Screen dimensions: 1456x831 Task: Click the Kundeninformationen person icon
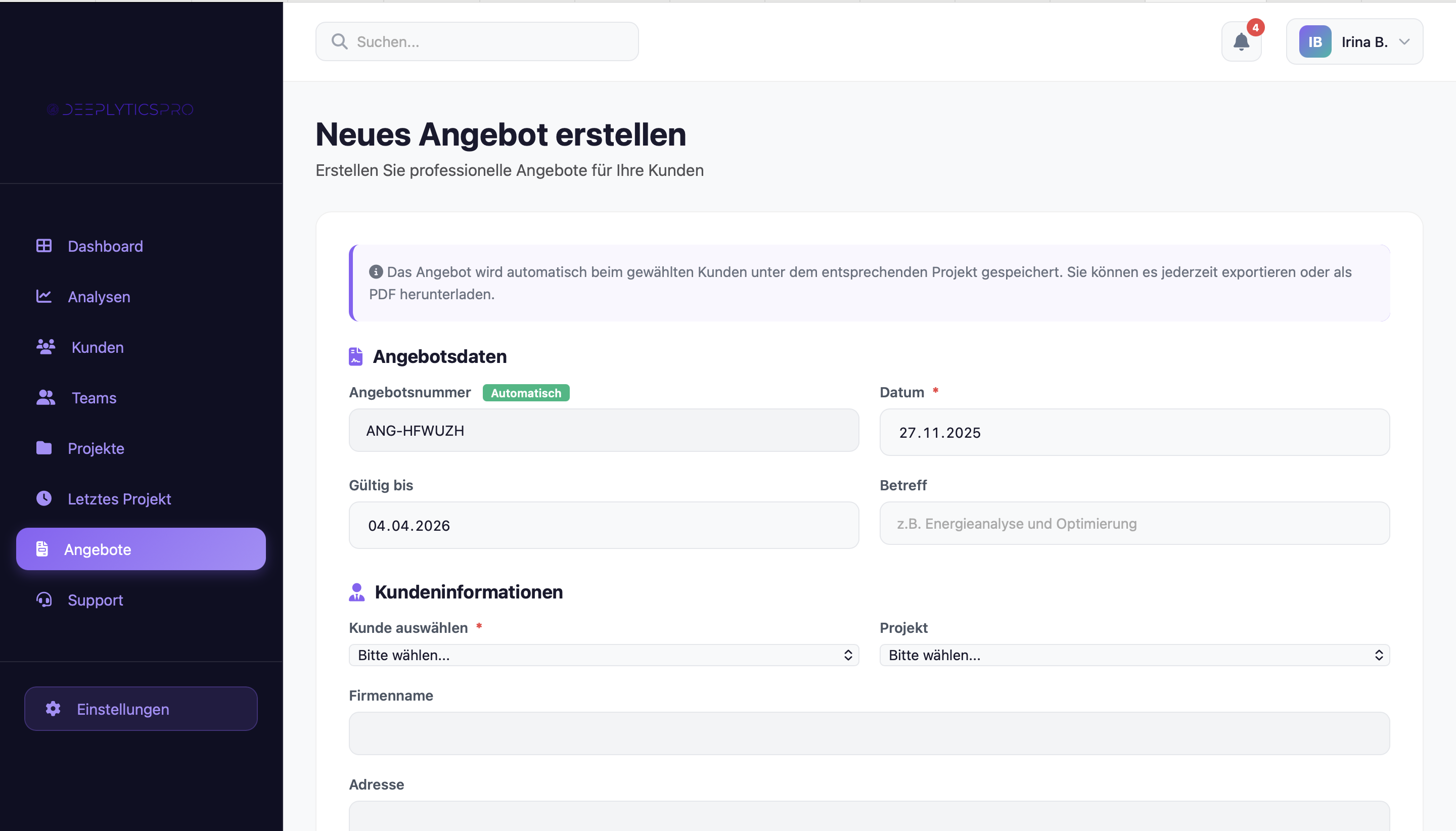point(357,592)
